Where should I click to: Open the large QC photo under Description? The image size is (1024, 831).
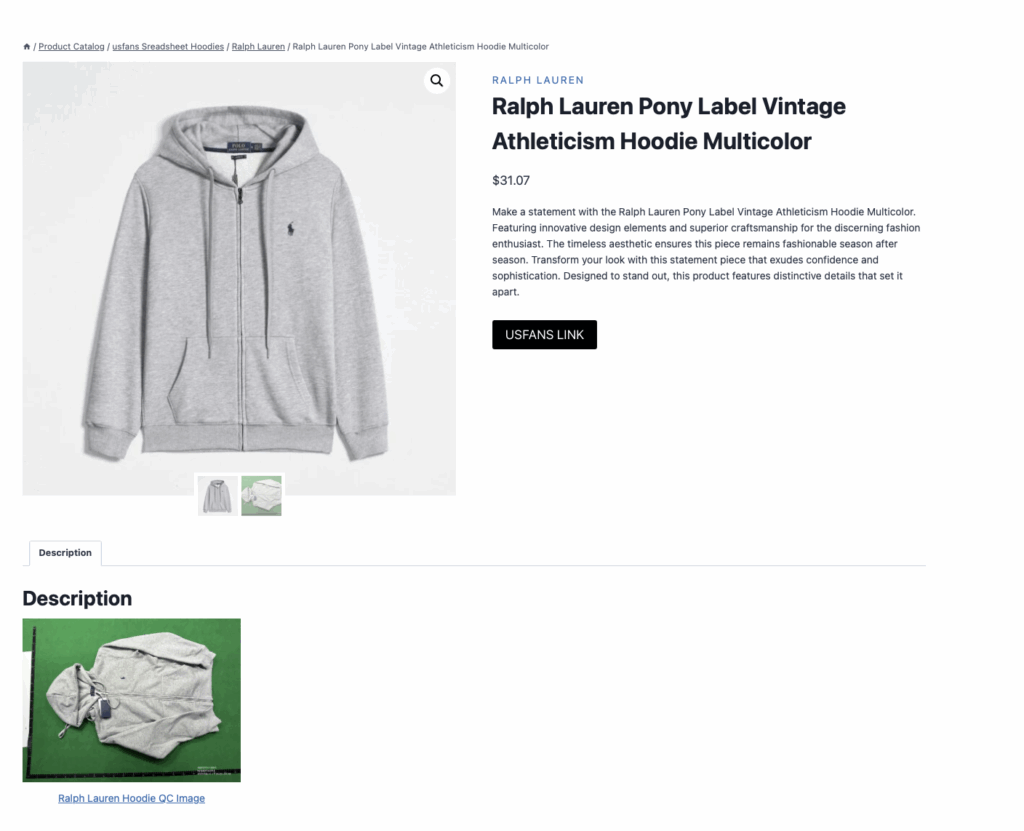point(132,700)
